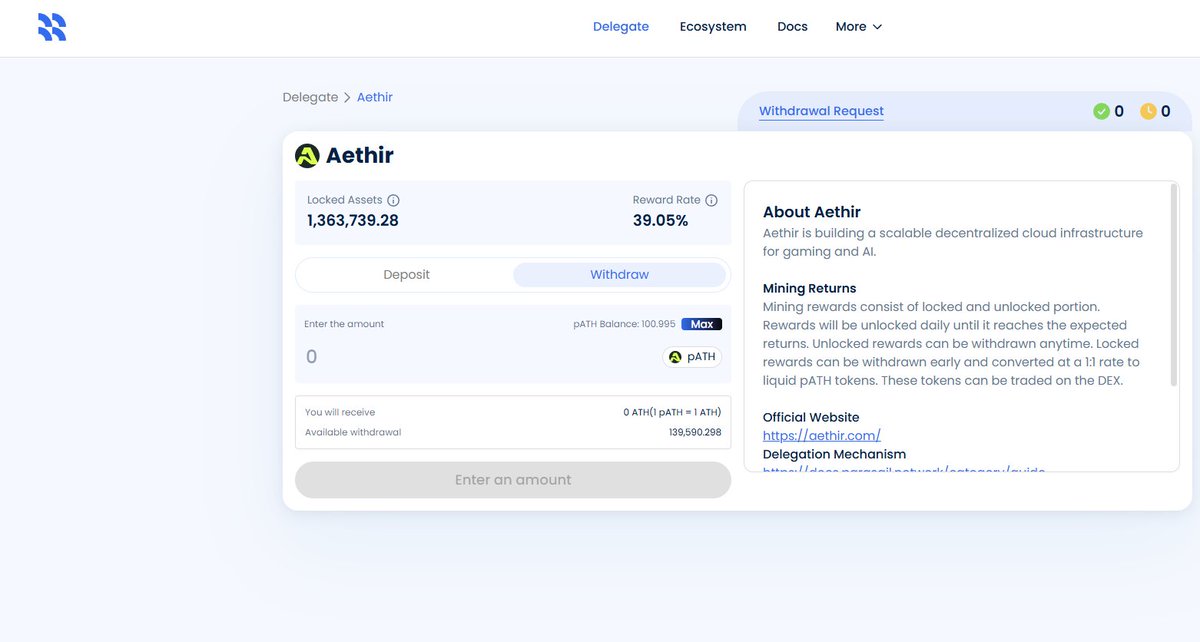1200x642 pixels.
Task: Click the pending withdrawals count 0
Action: (1166, 112)
